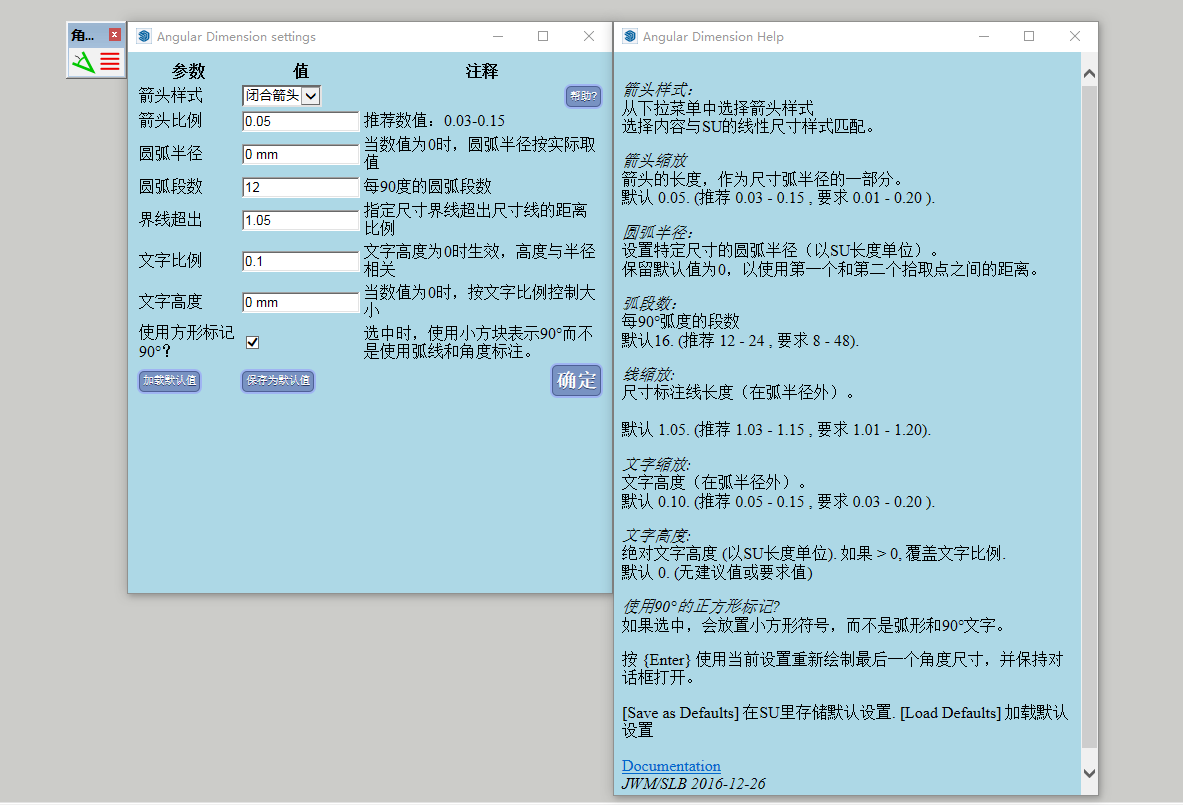
Task: Click the red lines icon in angle toolbar
Action: point(109,60)
